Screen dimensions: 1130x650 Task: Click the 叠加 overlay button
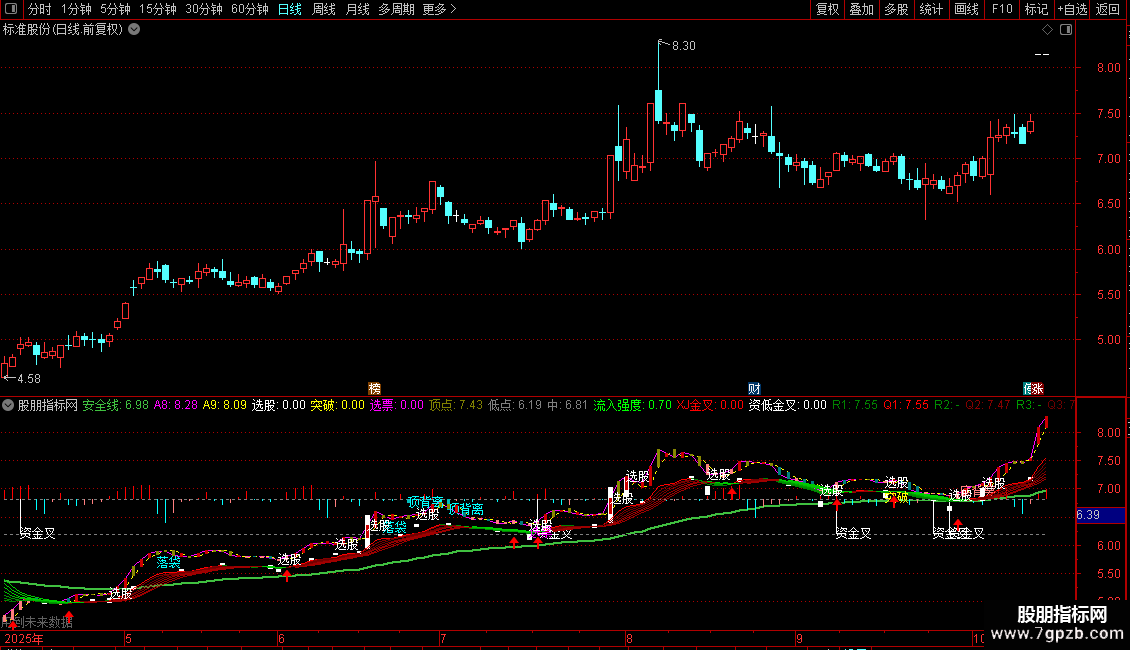[x=862, y=9]
